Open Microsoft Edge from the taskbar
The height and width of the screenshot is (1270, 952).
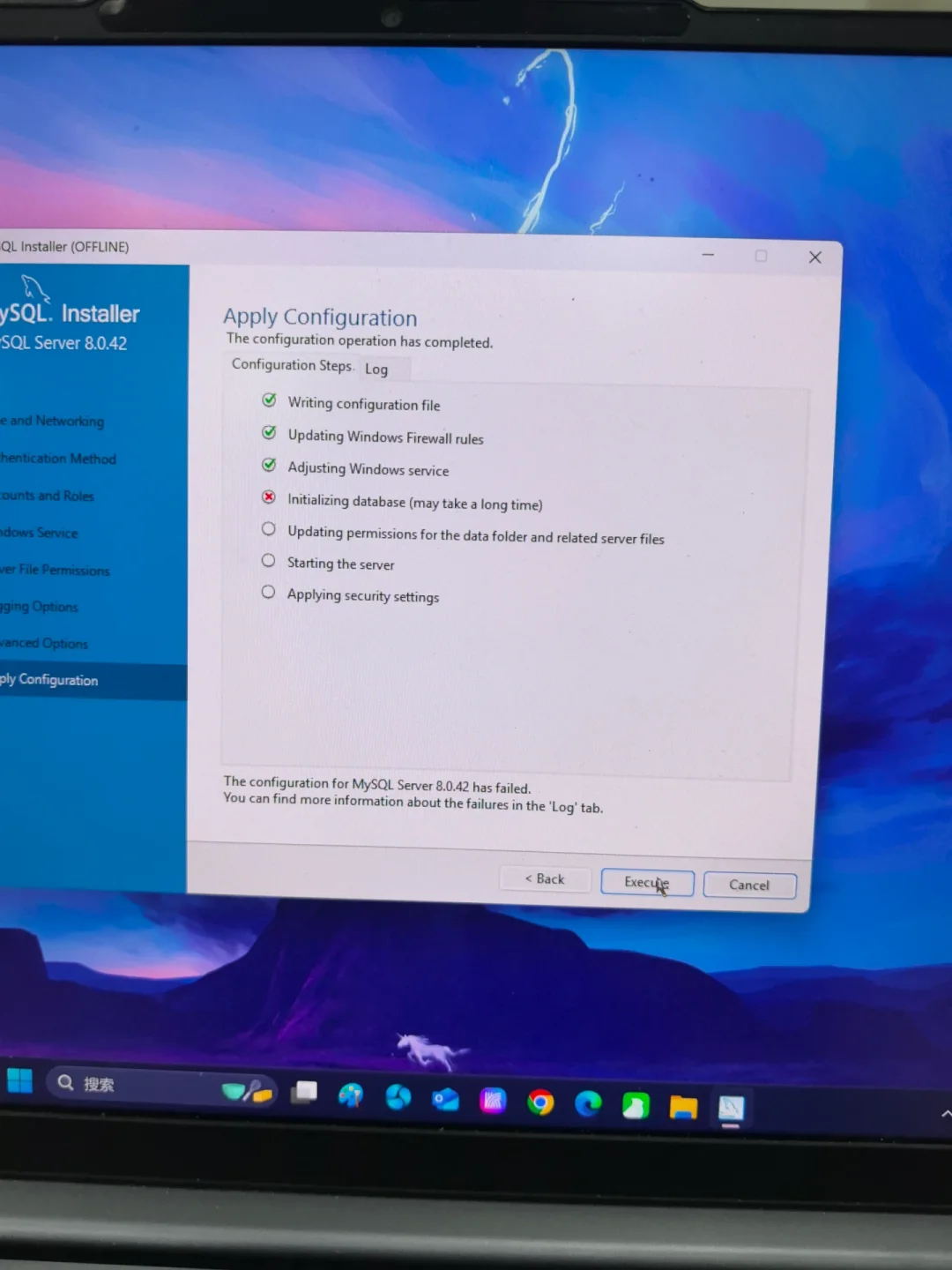(588, 1104)
